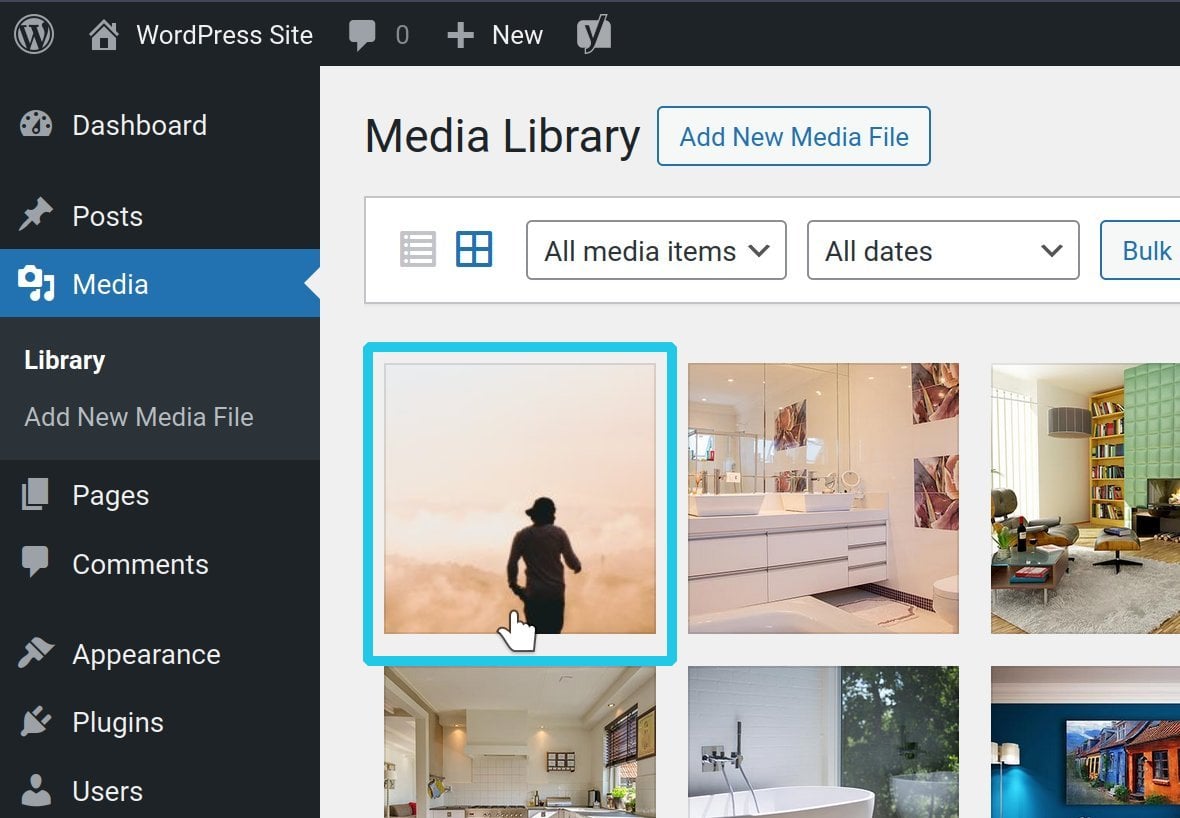Expand the All media items dropdown
The width and height of the screenshot is (1180, 818).
point(656,250)
